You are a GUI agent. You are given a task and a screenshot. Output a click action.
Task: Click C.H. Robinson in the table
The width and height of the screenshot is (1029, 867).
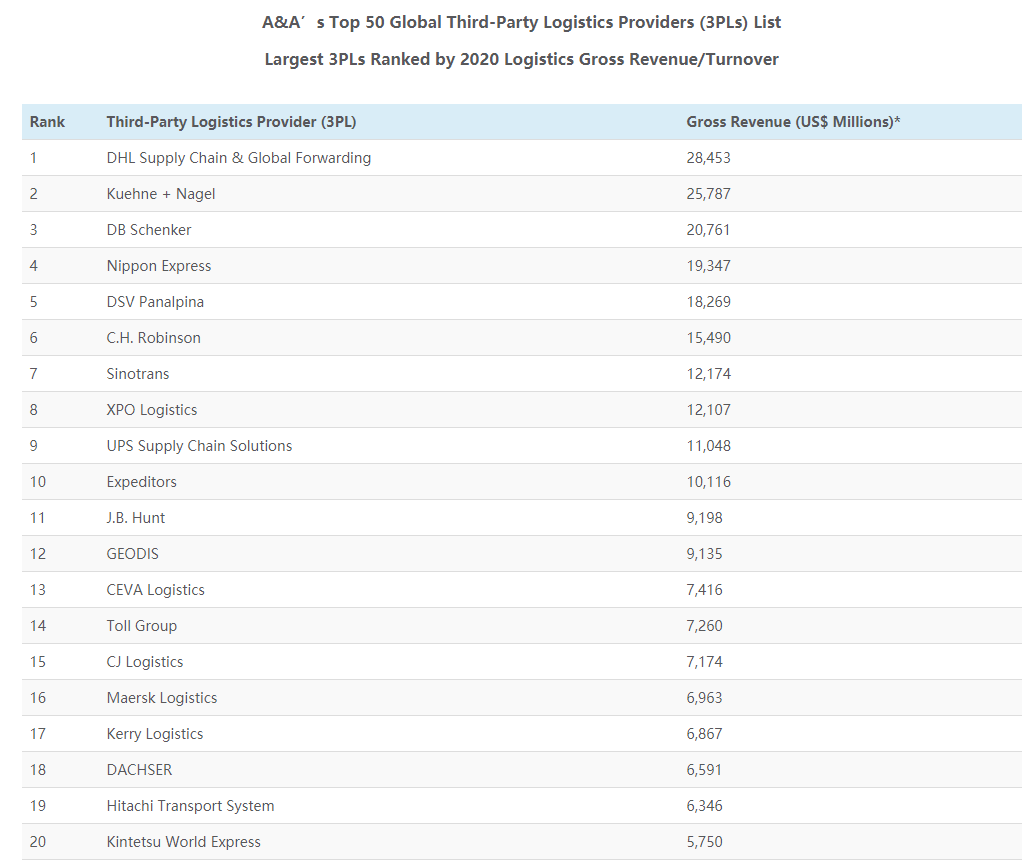[153, 338]
